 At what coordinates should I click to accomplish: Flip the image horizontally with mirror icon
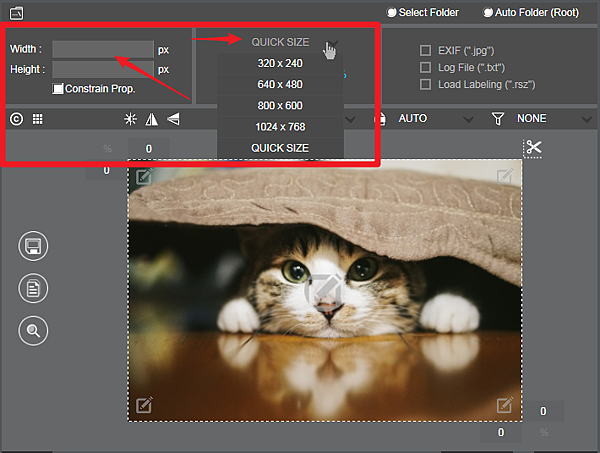152,119
